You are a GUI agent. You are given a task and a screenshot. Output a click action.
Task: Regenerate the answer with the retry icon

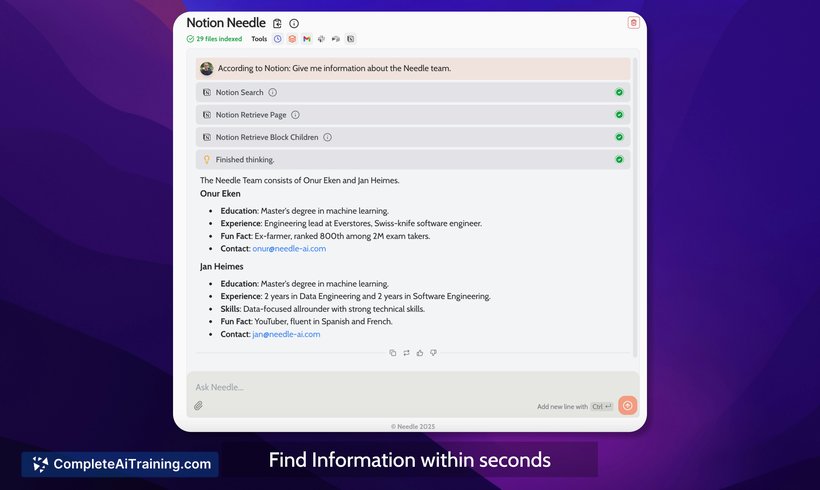tap(406, 353)
